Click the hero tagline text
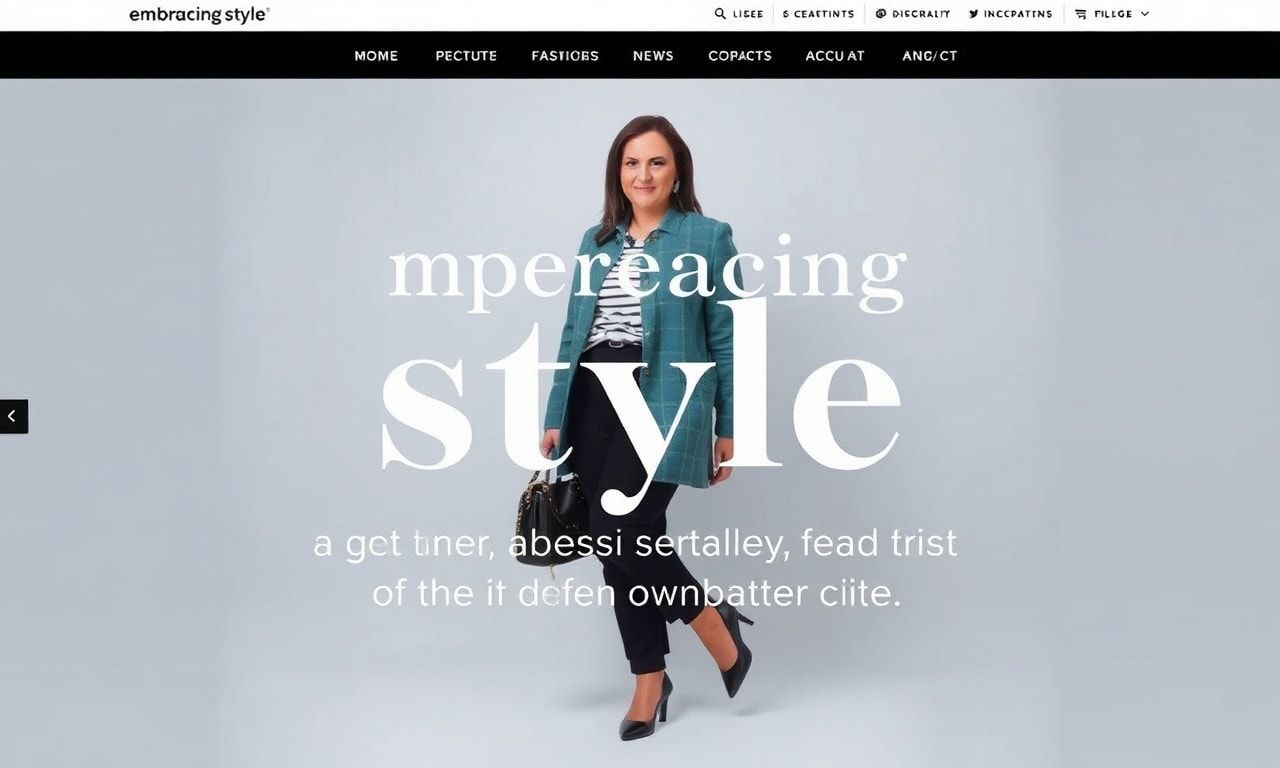The width and height of the screenshot is (1280, 768). click(x=636, y=568)
